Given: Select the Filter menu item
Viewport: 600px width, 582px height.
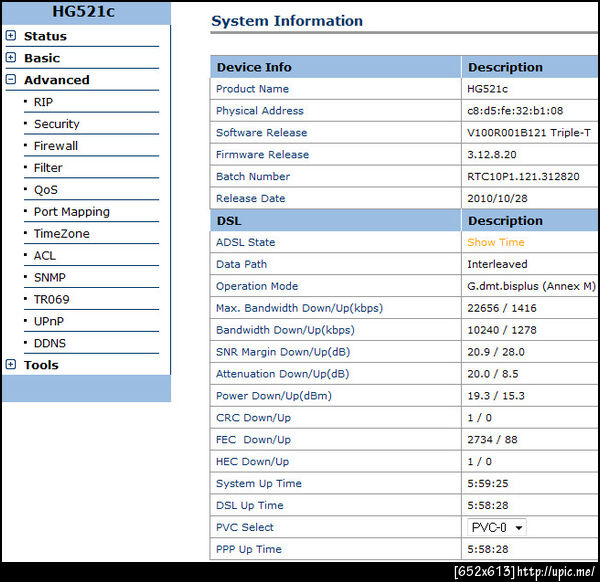Looking at the screenshot, I should coord(48,168).
